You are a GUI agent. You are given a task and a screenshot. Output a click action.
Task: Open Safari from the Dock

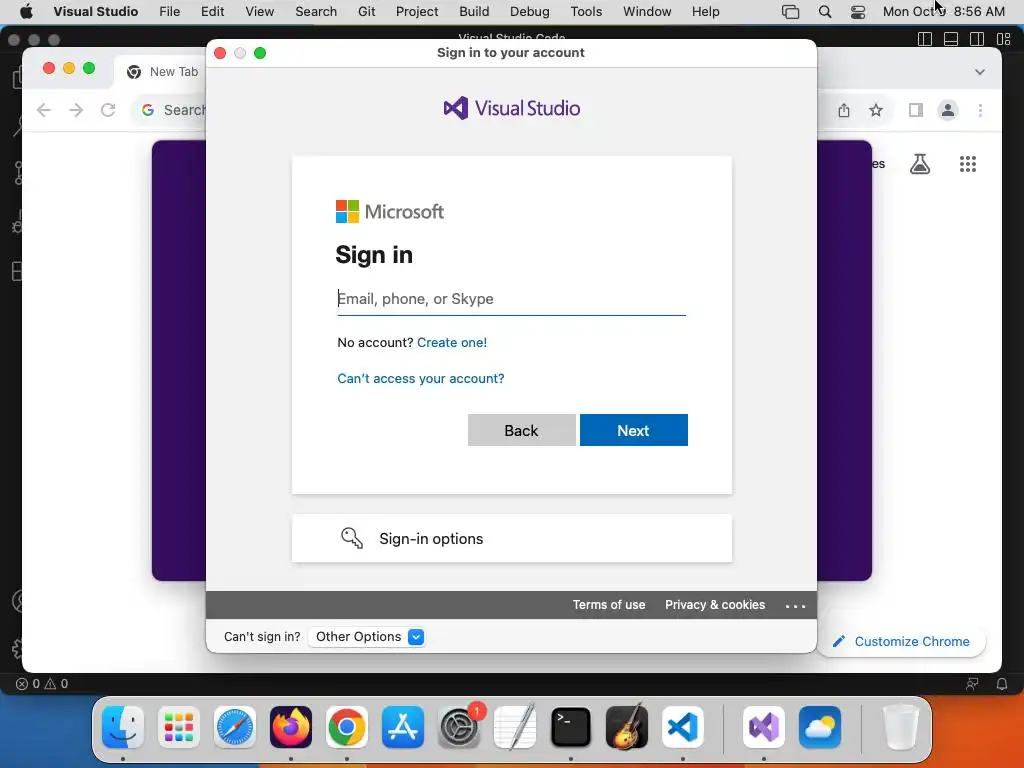tap(234, 727)
